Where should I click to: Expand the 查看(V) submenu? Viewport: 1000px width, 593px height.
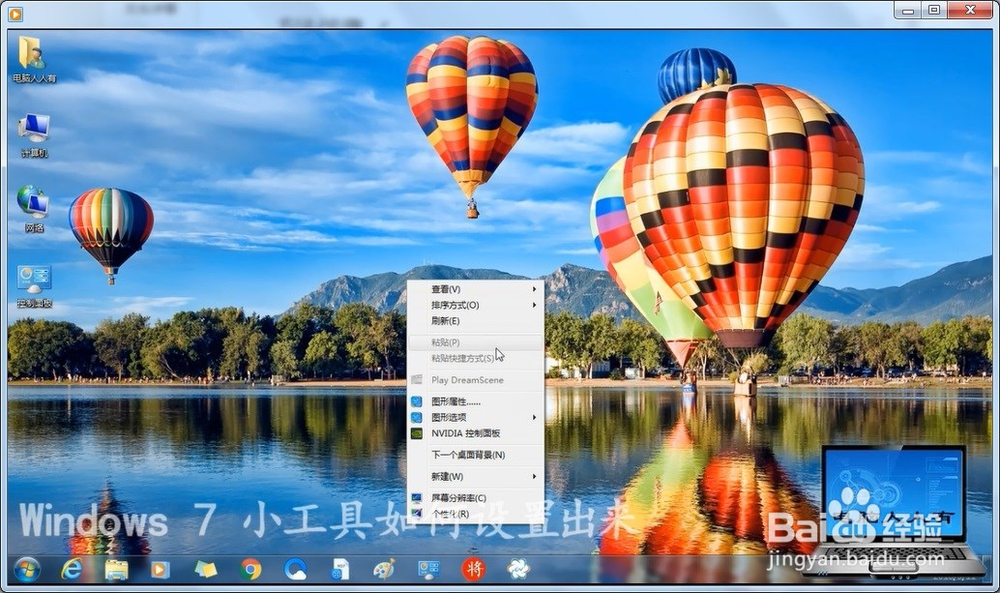475,289
